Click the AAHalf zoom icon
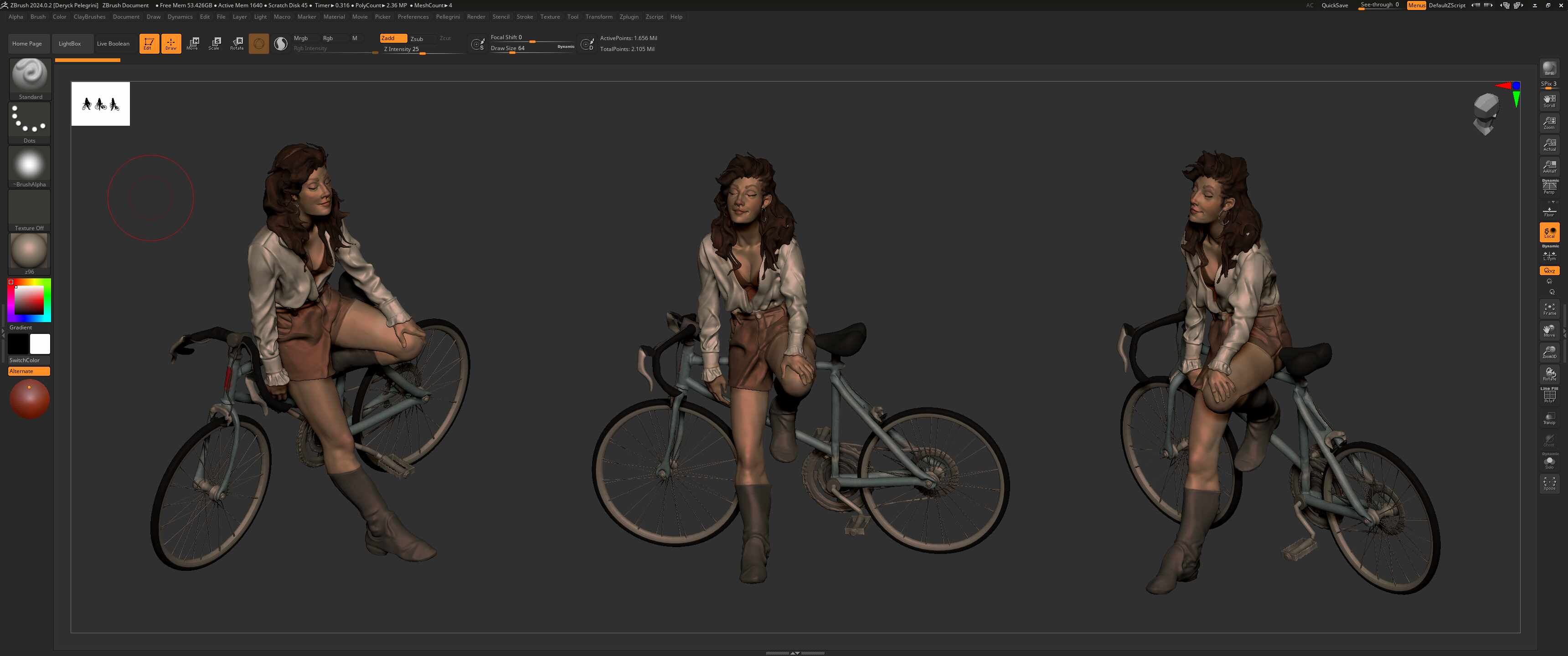 (x=1548, y=166)
